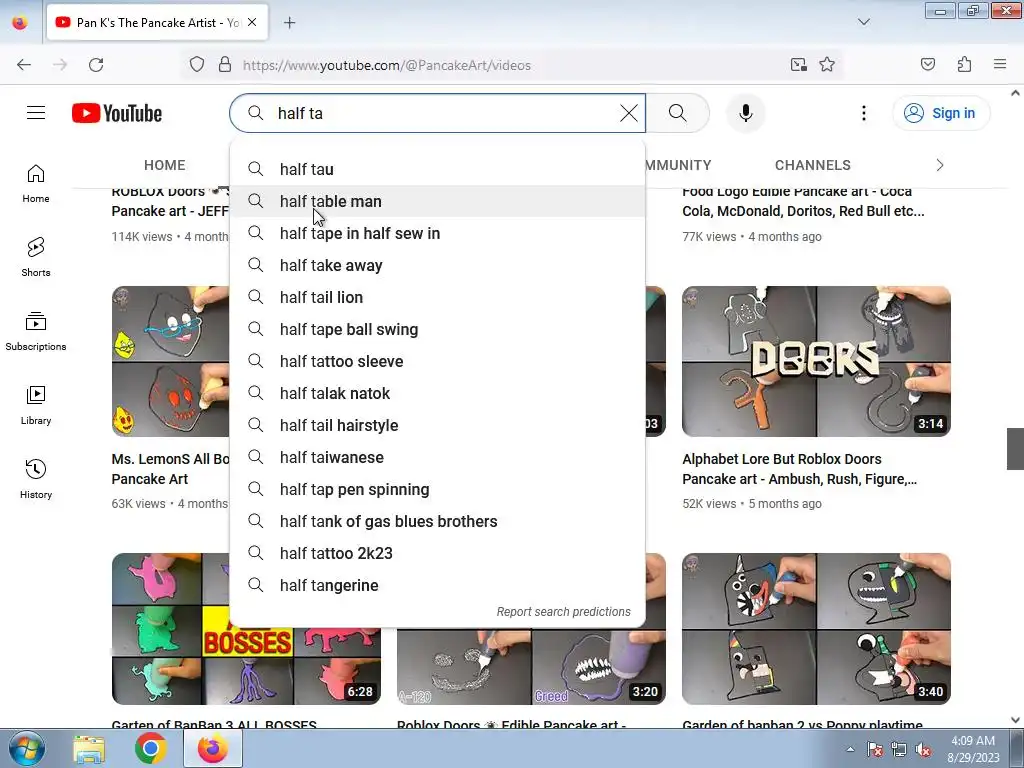Submit search with the magnifier button
The height and width of the screenshot is (768, 1024).
coord(678,113)
